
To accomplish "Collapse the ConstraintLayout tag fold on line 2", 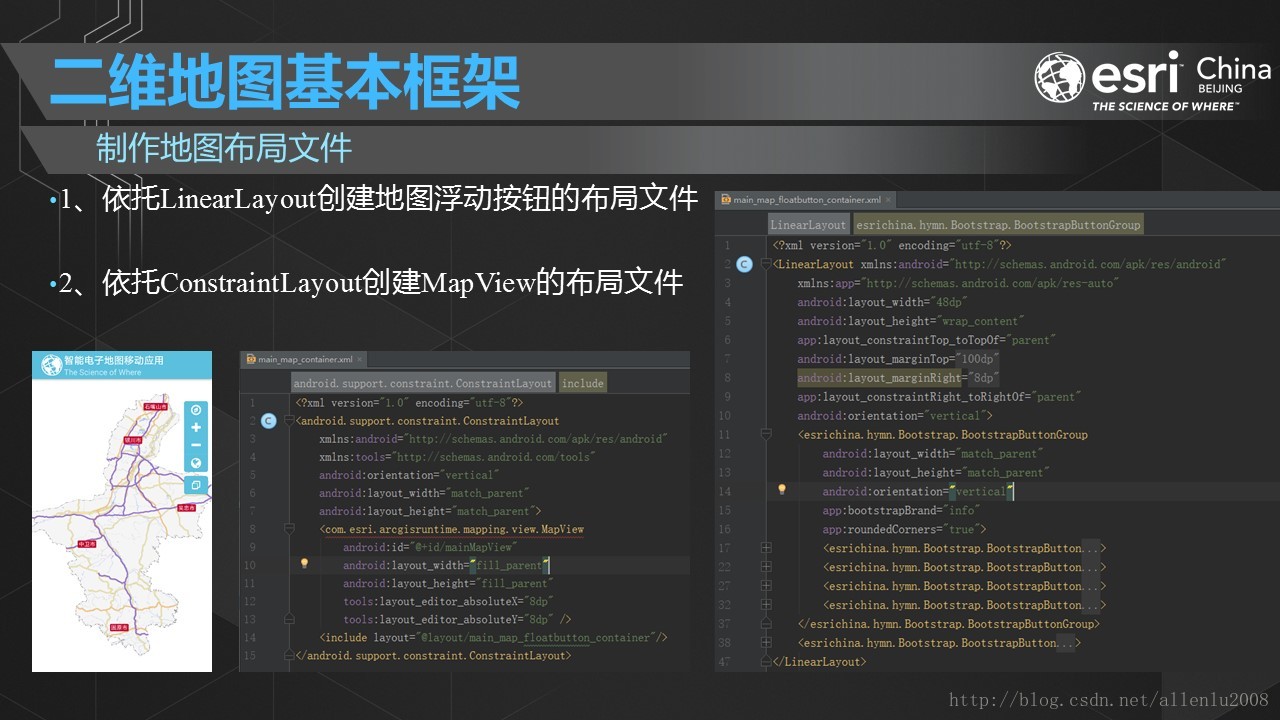I will pos(288,421).
